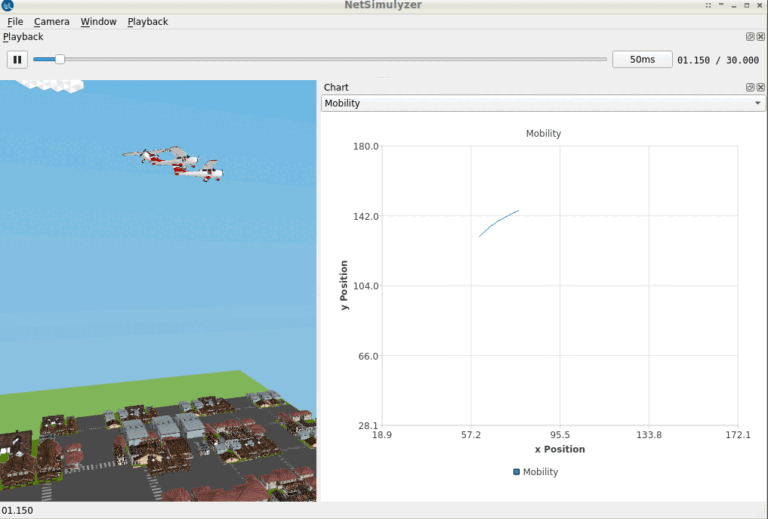Close the Playback panel
This screenshot has width=768, height=519.
760,37
